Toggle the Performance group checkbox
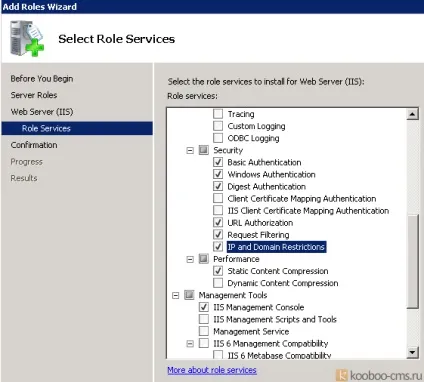Screen dimensions: 424x382 click(204, 259)
